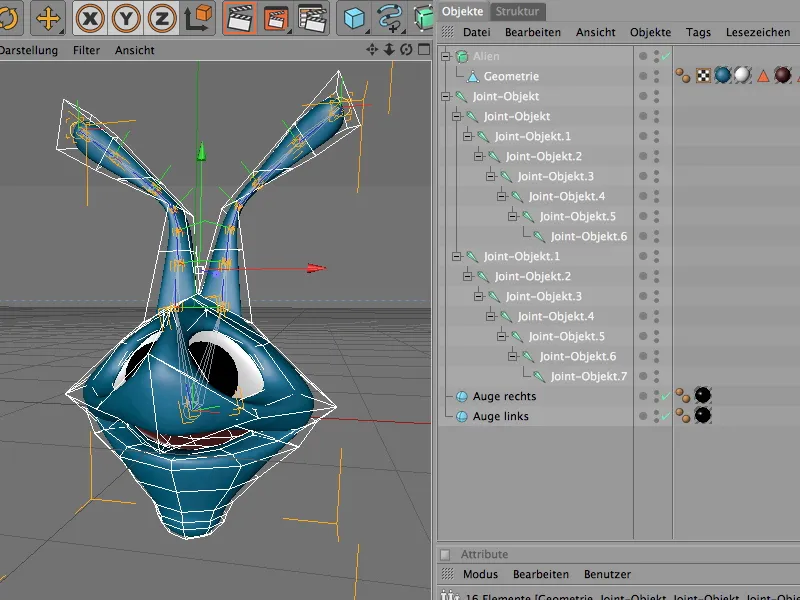Collapse first chain Joint-Objekt.3 node

(490, 176)
